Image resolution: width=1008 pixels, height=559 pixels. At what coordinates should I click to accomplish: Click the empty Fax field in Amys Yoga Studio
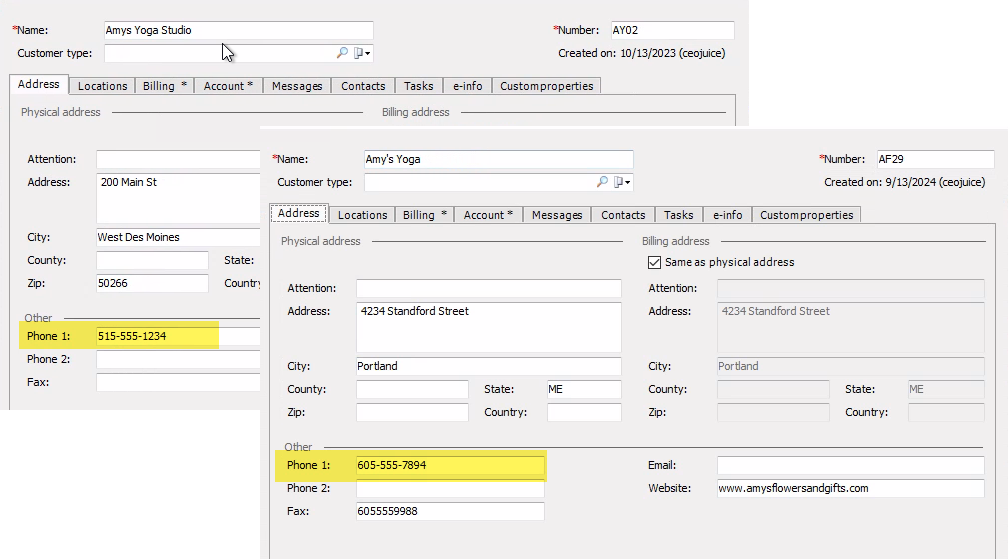point(178,382)
